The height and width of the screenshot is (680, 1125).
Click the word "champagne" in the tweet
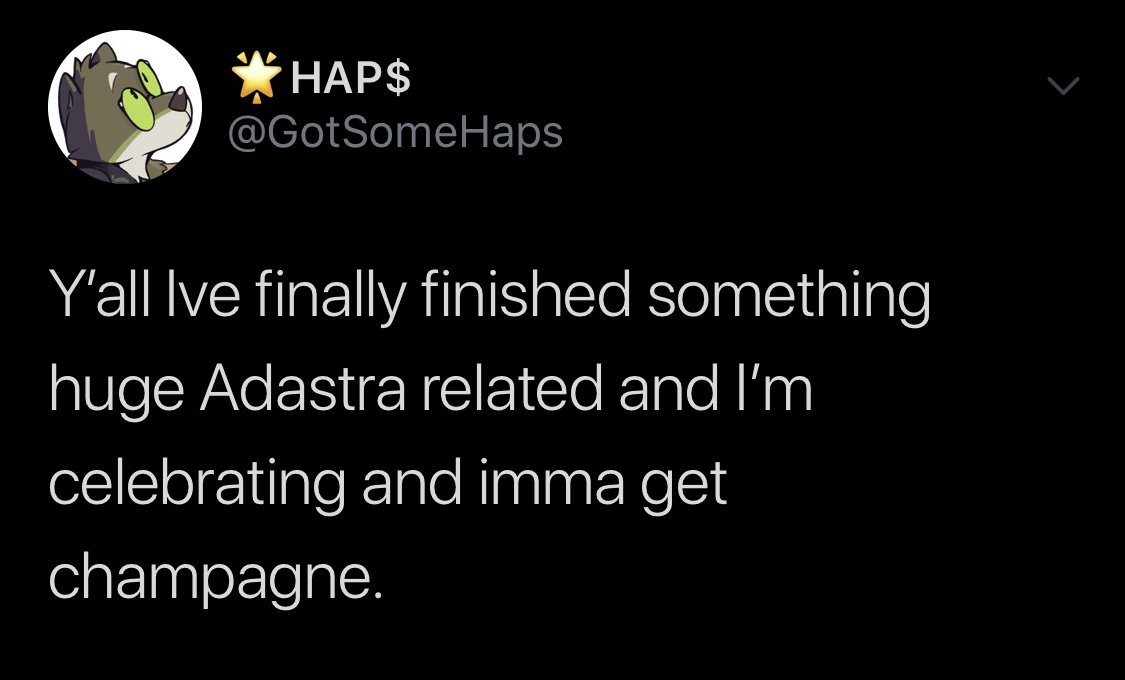(x=214, y=579)
